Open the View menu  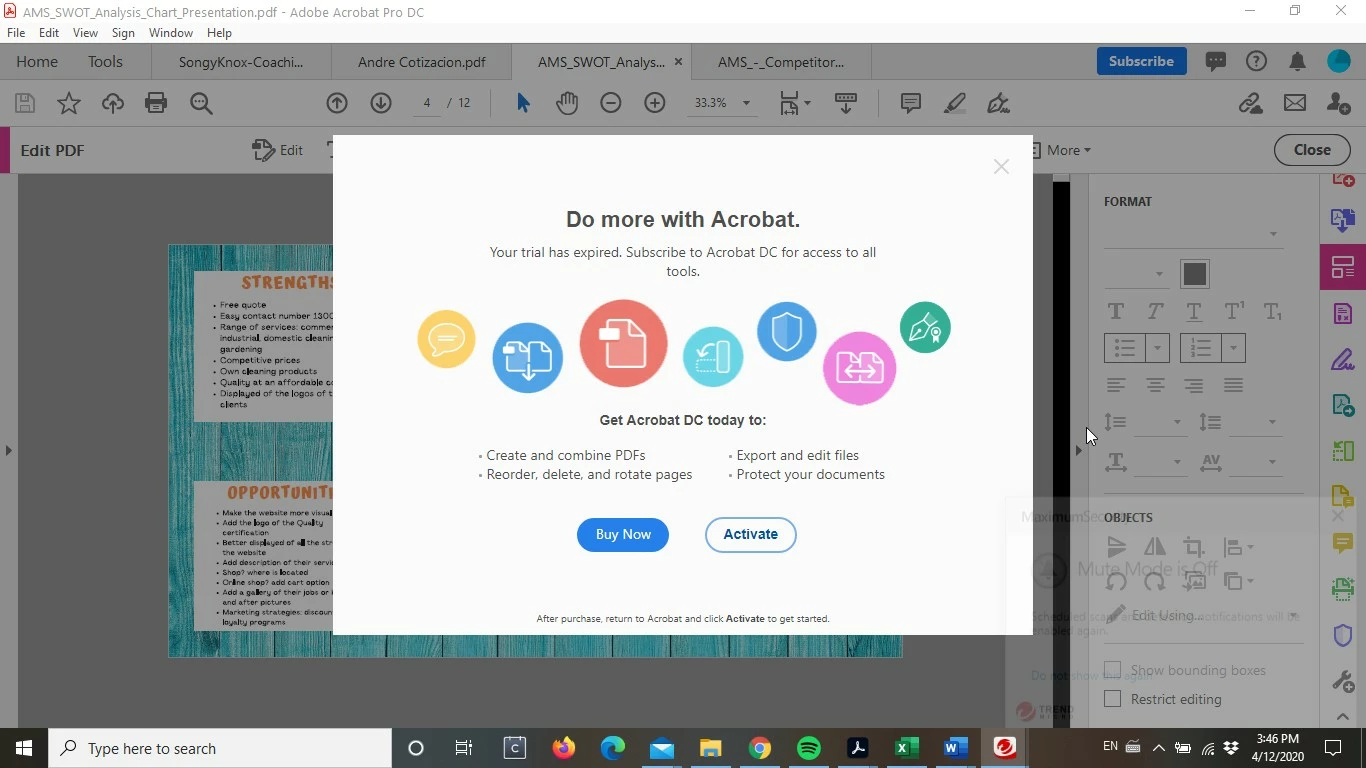click(x=85, y=33)
